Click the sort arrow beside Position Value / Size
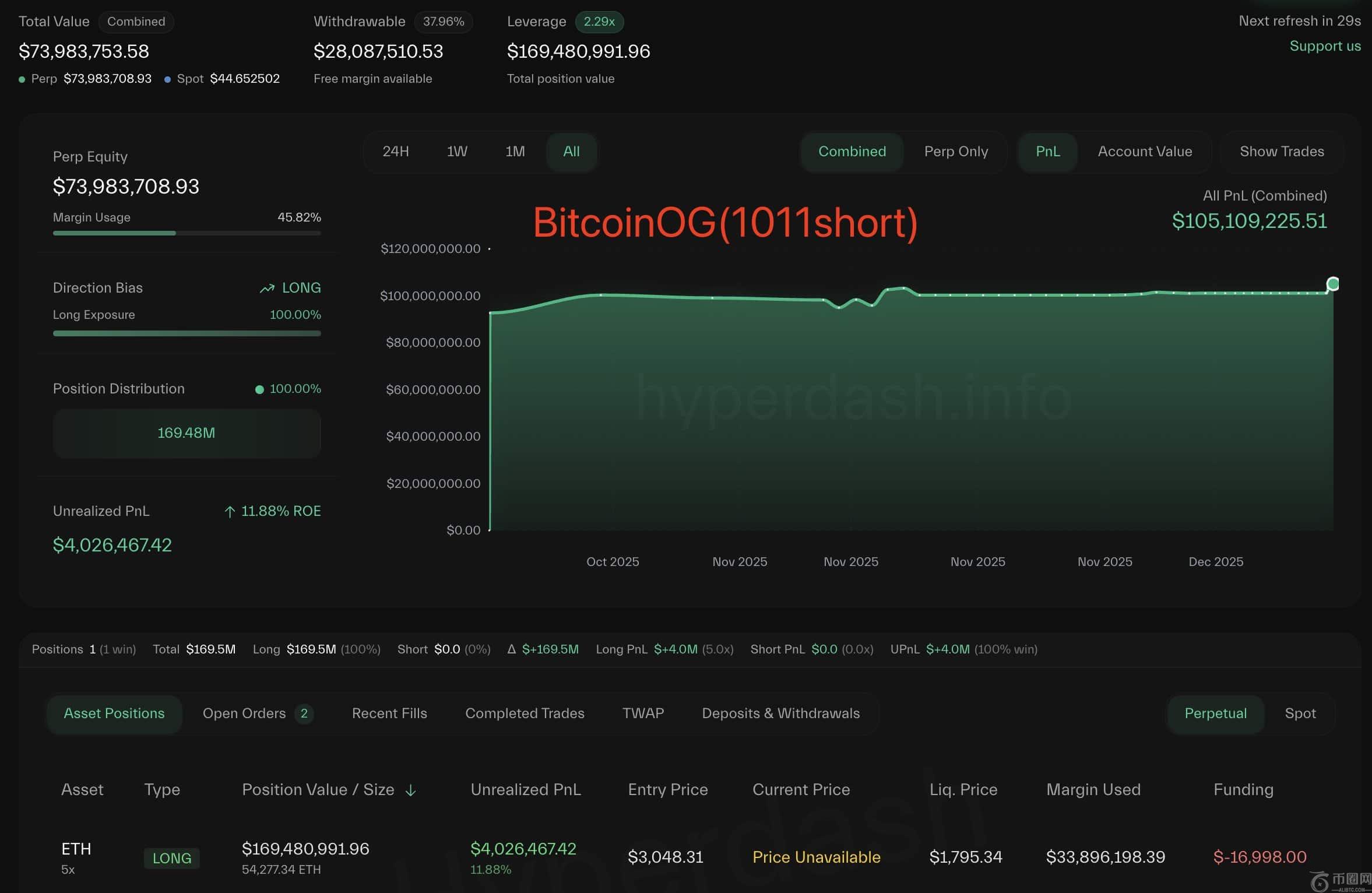This screenshot has width=1372, height=893. [x=410, y=790]
